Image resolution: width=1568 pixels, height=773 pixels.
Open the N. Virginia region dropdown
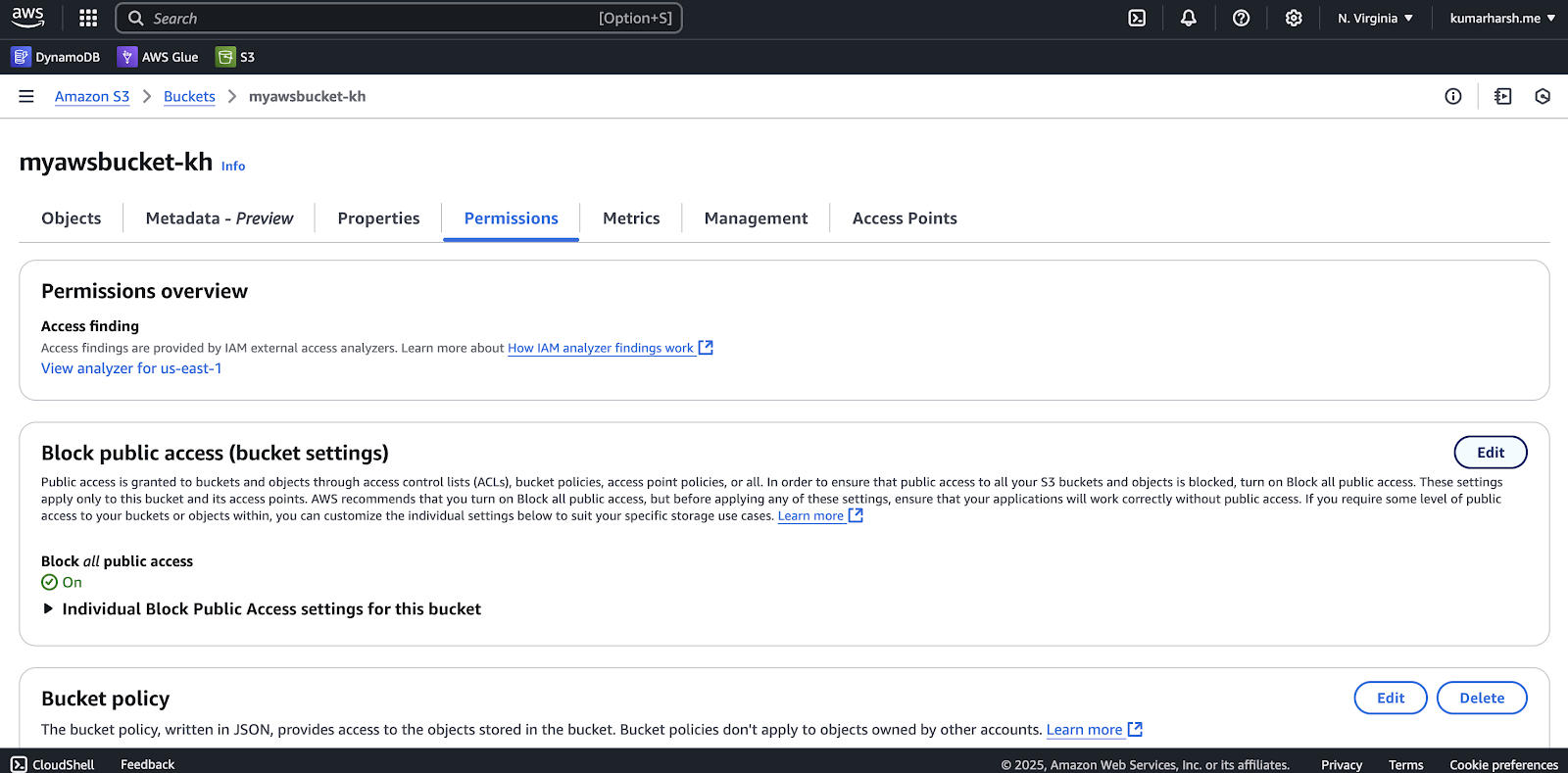tap(1375, 18)
